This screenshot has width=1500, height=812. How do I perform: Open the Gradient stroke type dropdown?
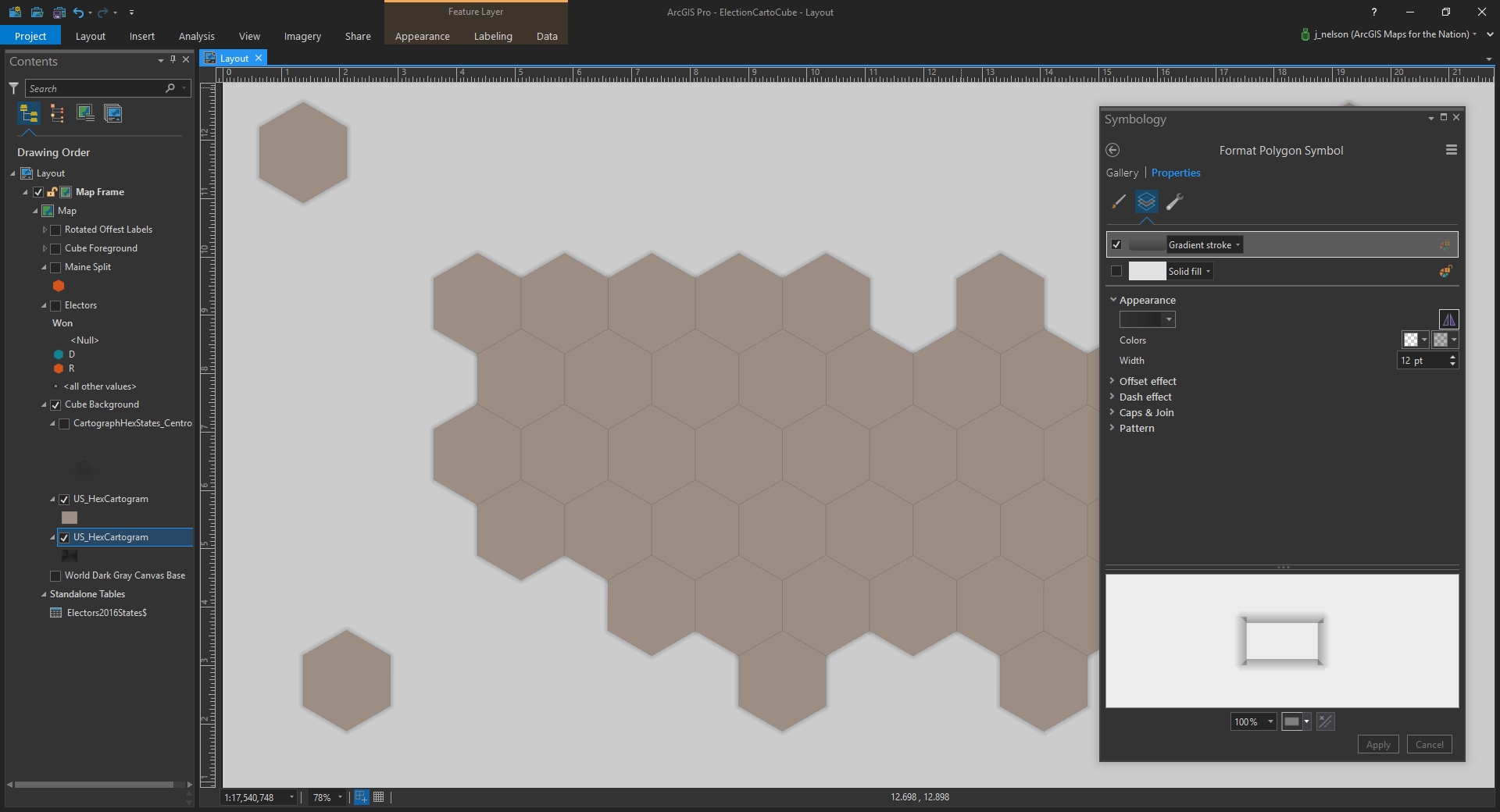pos(1204,245)
